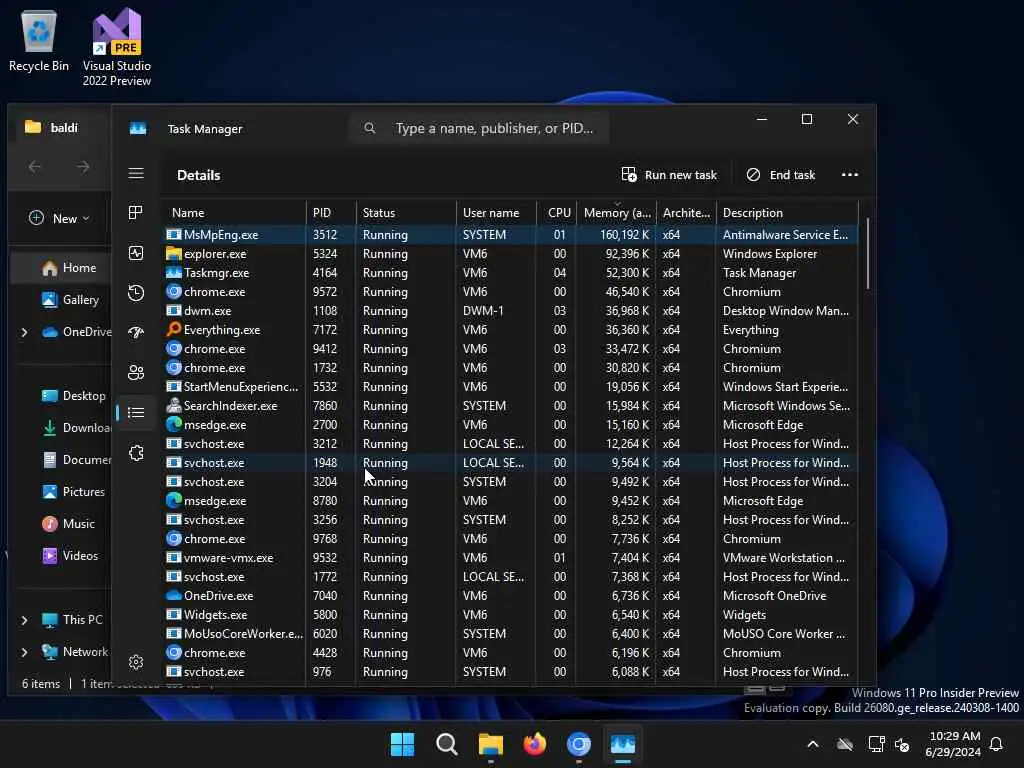Go back in File Explorer

point(35,167)
